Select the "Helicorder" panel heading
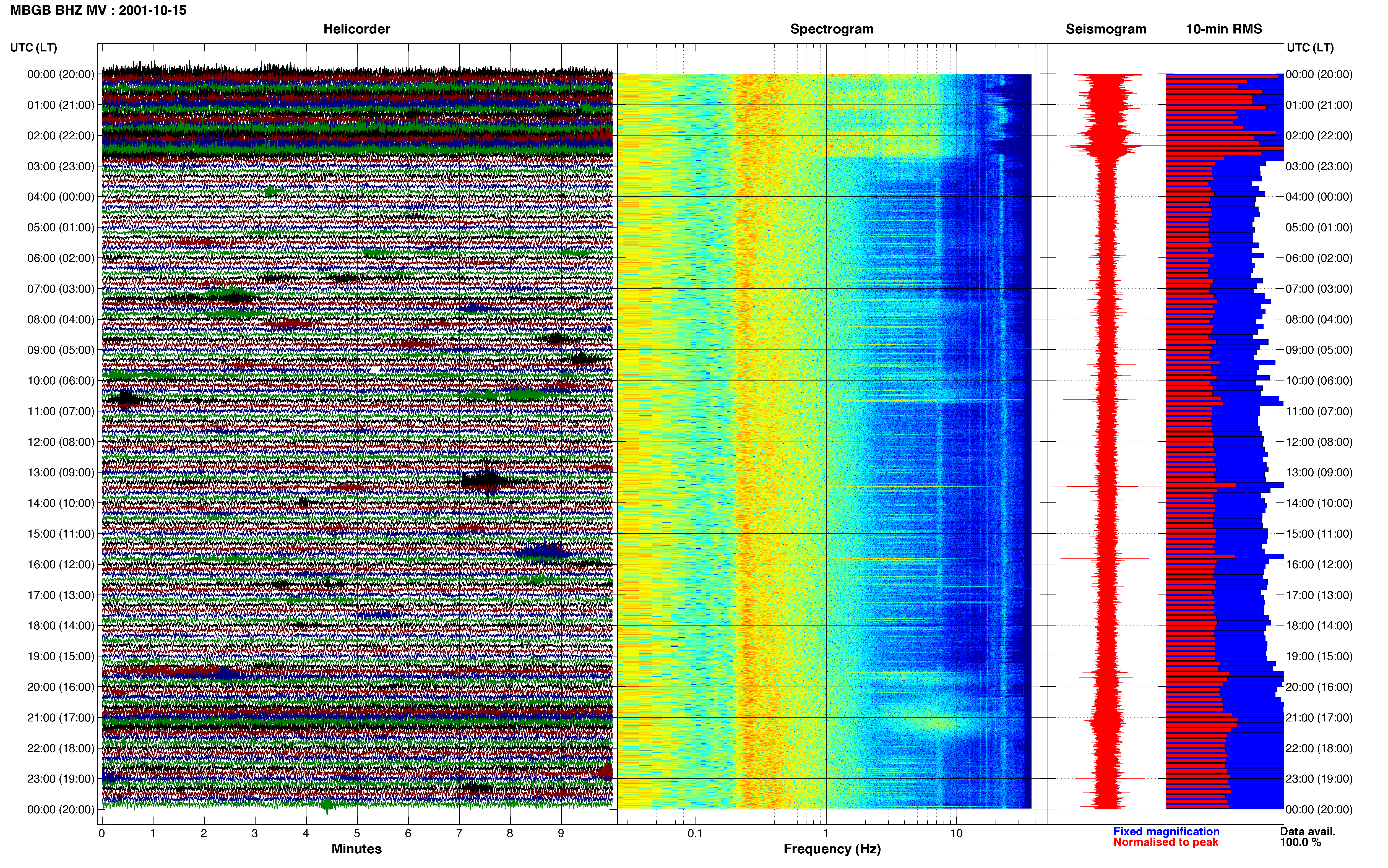 [356, 29]
